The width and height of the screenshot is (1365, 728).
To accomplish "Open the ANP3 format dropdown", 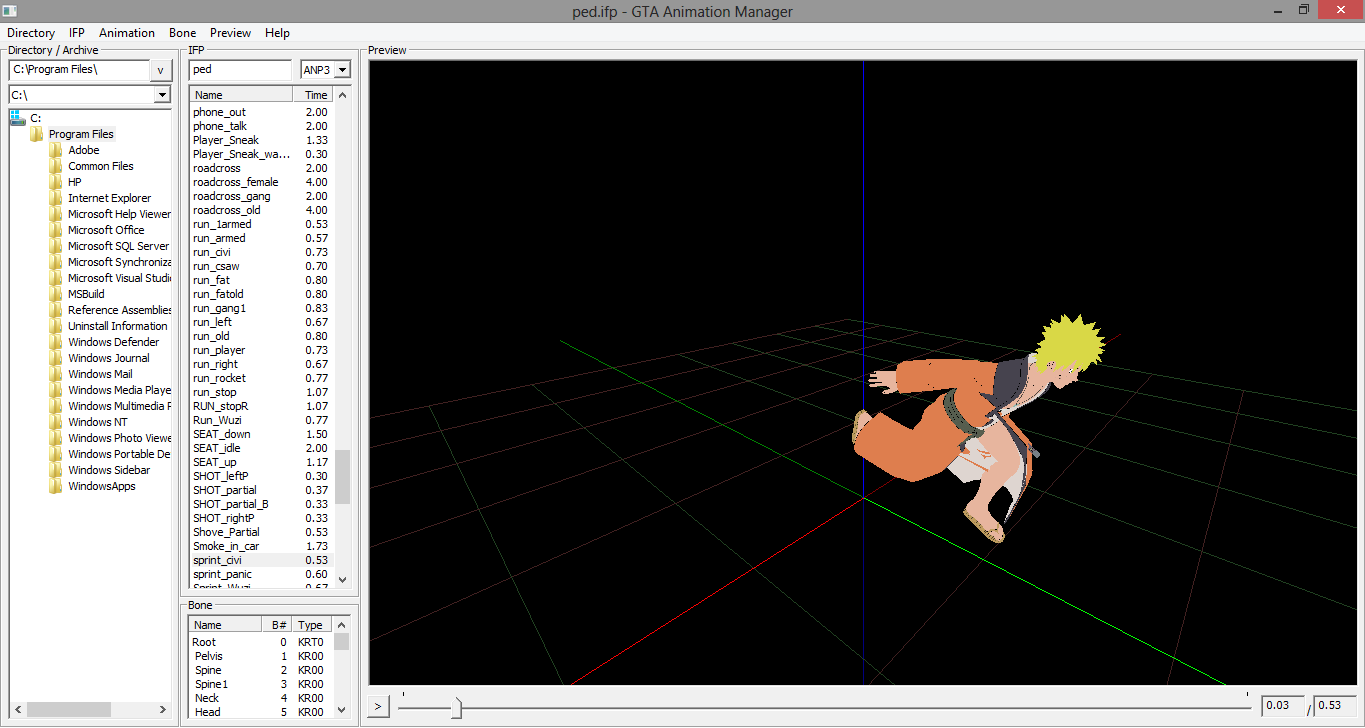I will 342,70.
